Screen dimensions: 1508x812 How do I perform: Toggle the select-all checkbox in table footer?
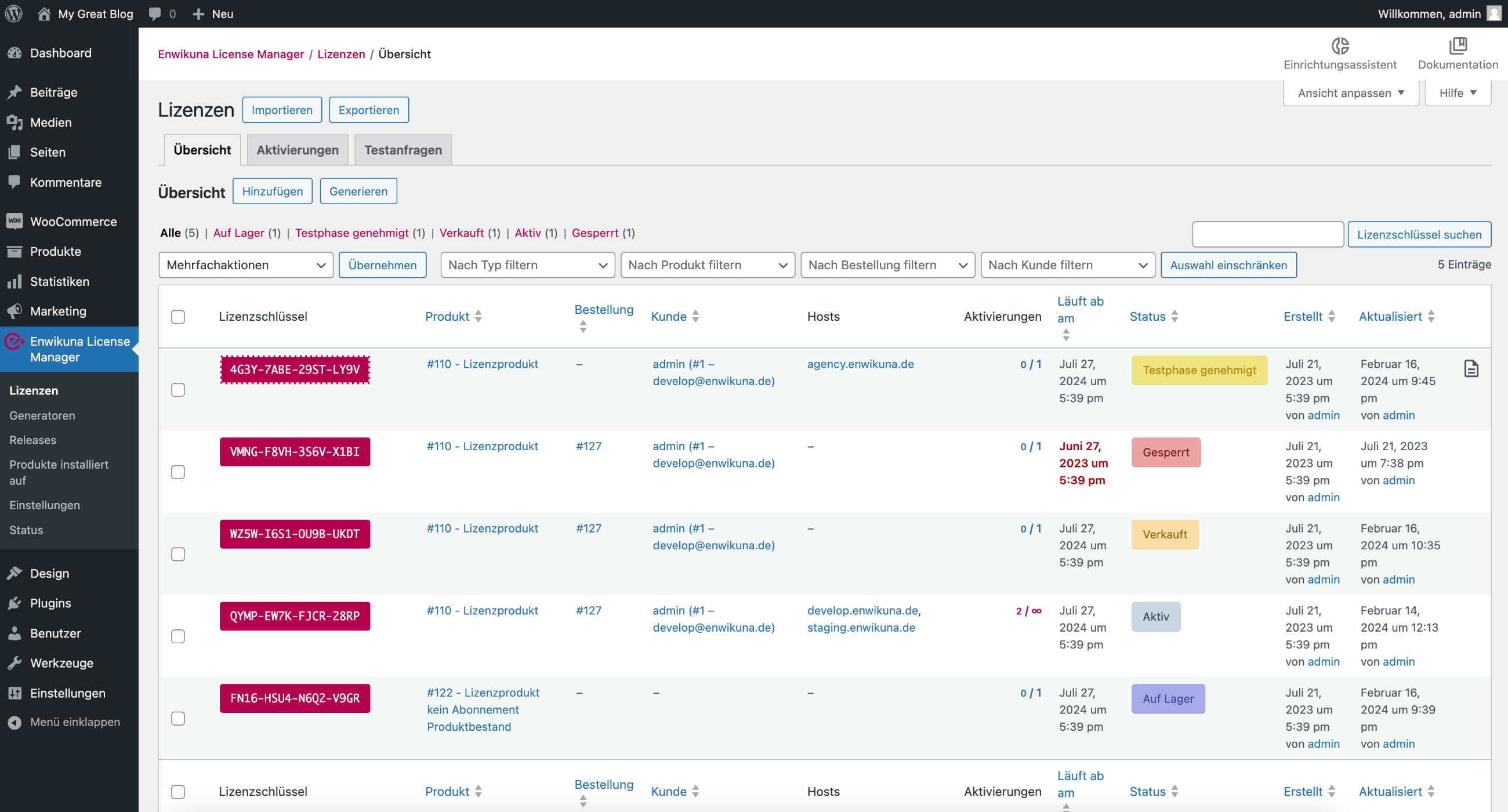pyautogui.click(x=178, y=792)
